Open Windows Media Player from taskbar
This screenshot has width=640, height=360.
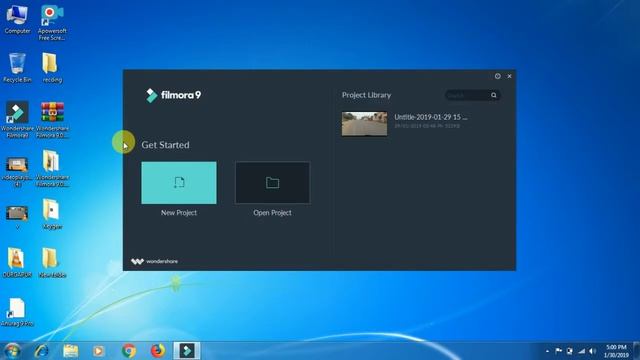(98, 351)
